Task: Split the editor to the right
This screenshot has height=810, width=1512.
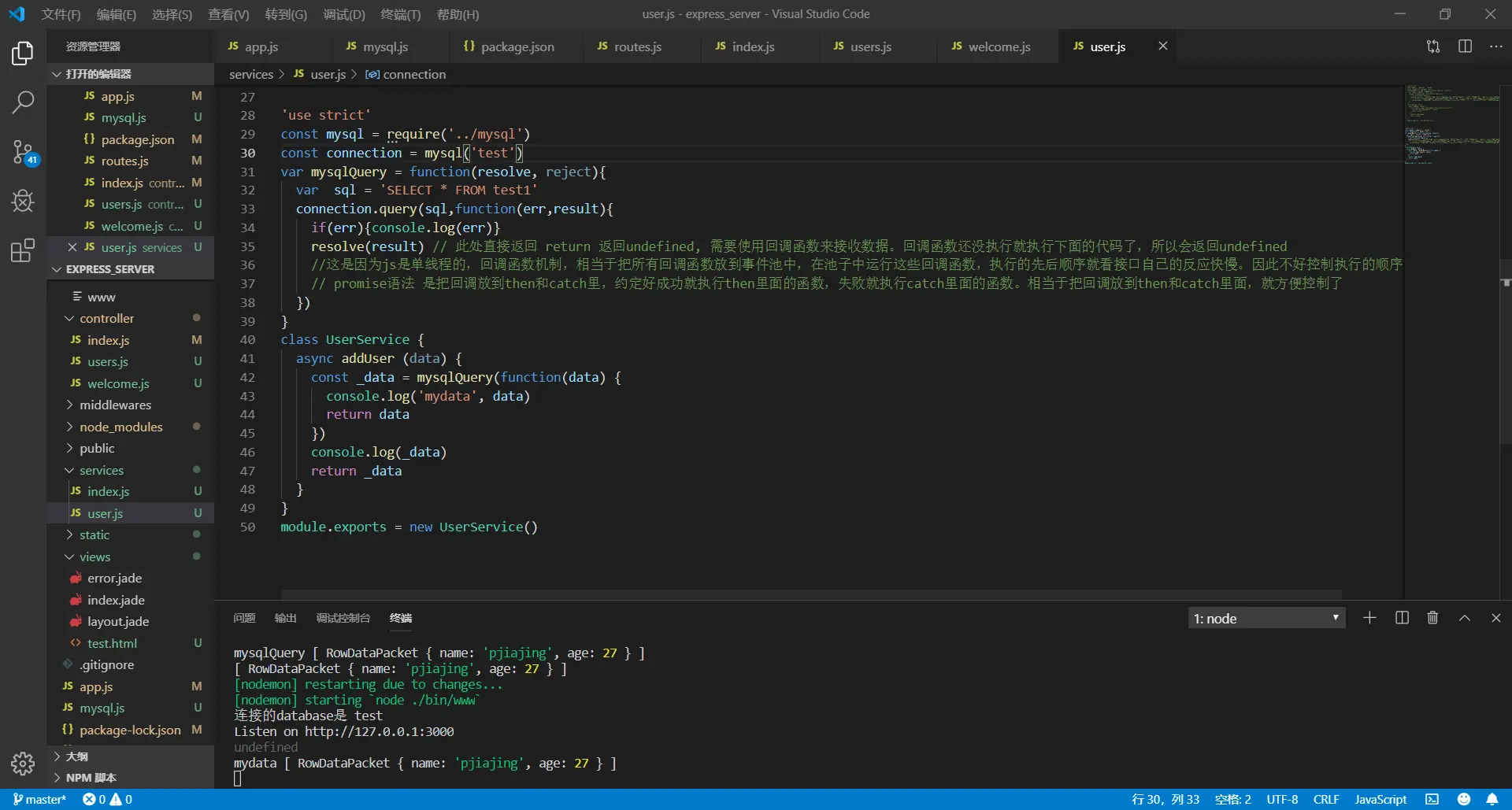Action: (1465, 46)
